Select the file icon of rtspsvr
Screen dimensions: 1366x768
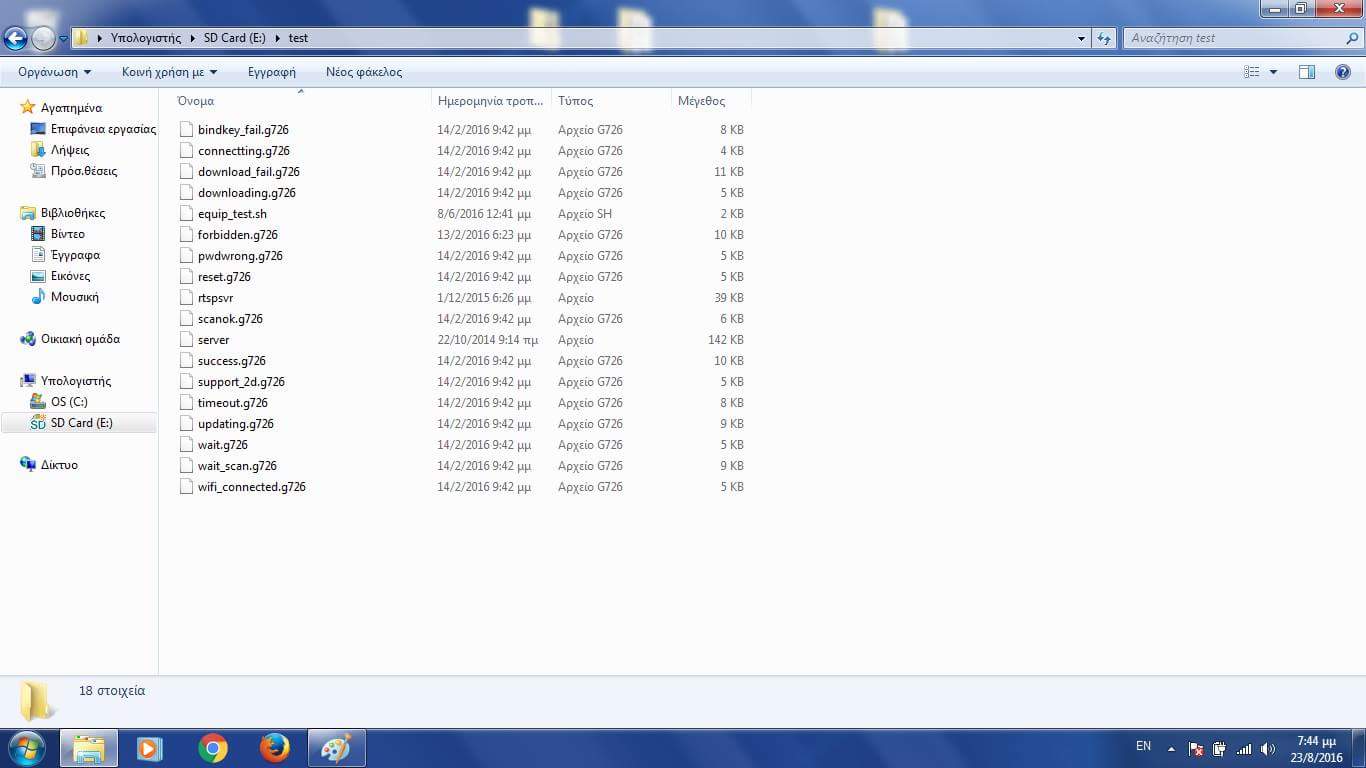[x=186, y=298]
